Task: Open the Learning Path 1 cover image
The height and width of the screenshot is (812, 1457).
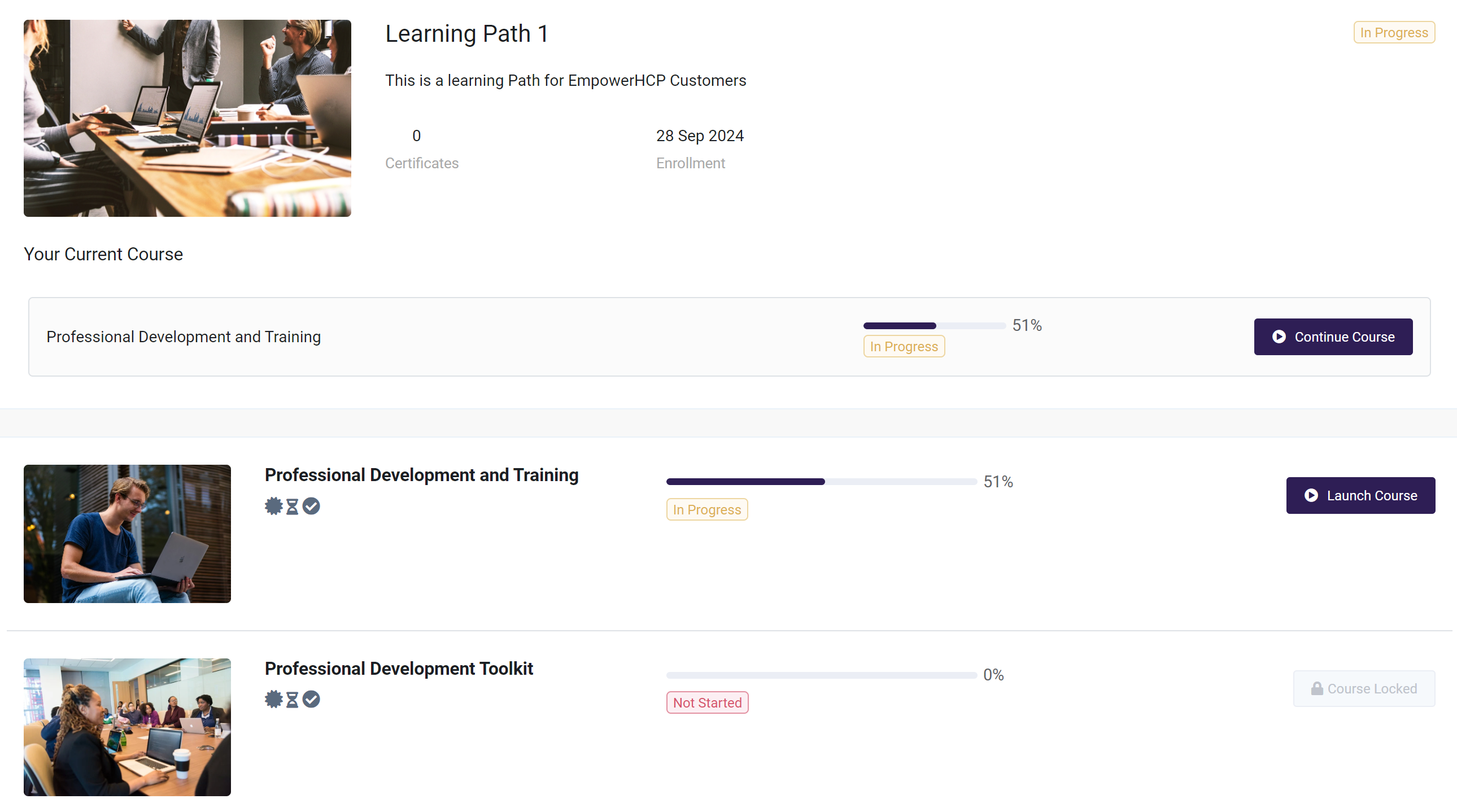Action: pyautogui.click(x=187, y=118)
